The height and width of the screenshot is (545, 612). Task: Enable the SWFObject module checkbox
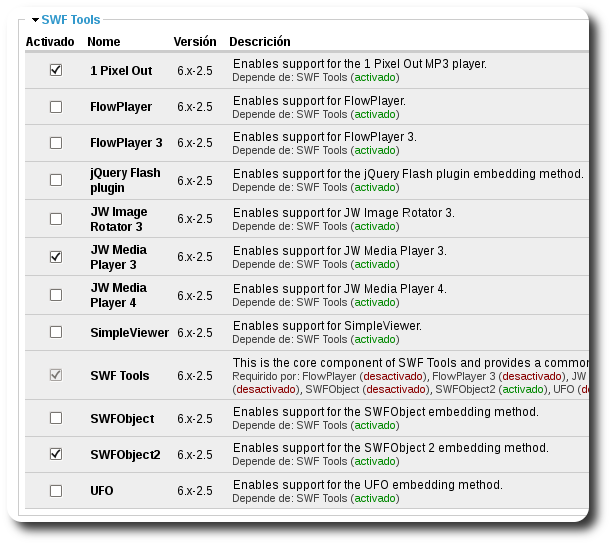(56, 417)
